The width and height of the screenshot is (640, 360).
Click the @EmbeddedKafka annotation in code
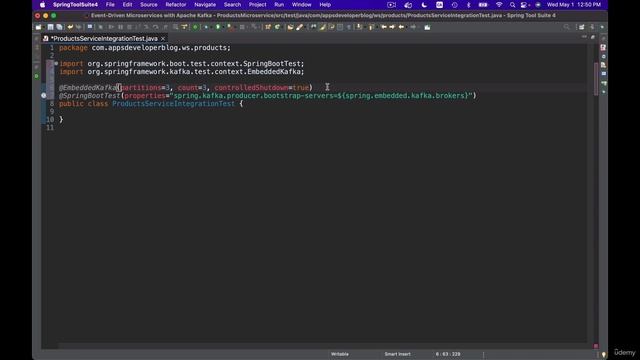point(88,88)
